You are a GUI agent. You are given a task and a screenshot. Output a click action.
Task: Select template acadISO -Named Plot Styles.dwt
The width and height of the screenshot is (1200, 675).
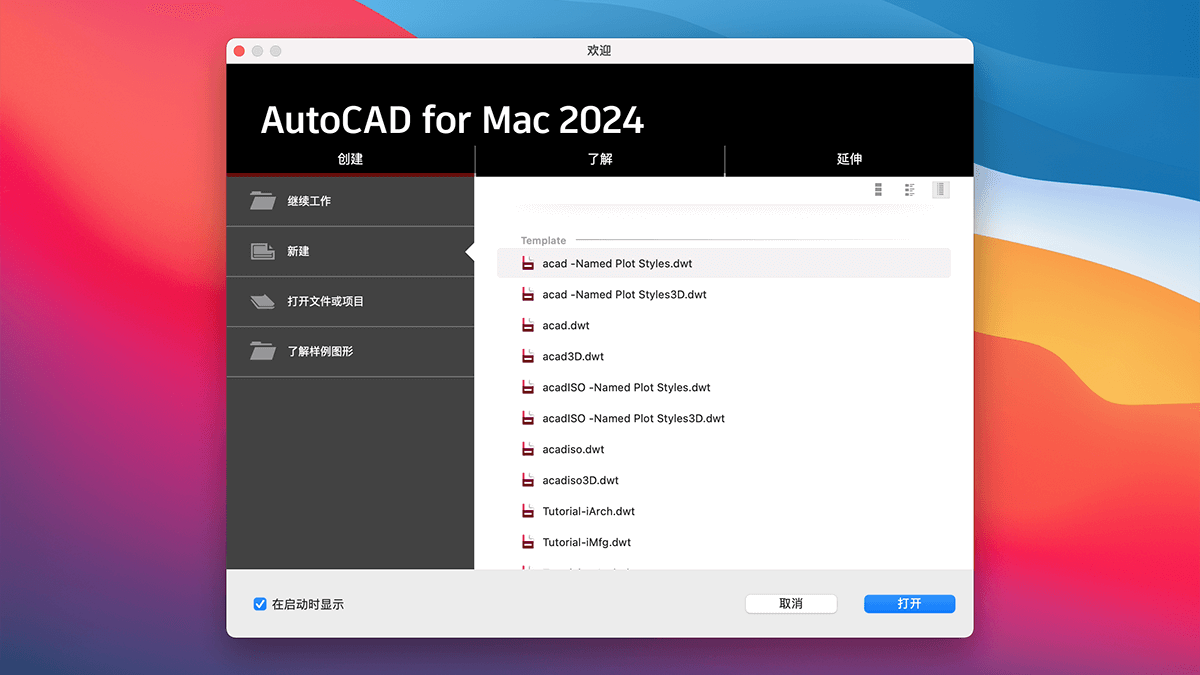(724, 388)
